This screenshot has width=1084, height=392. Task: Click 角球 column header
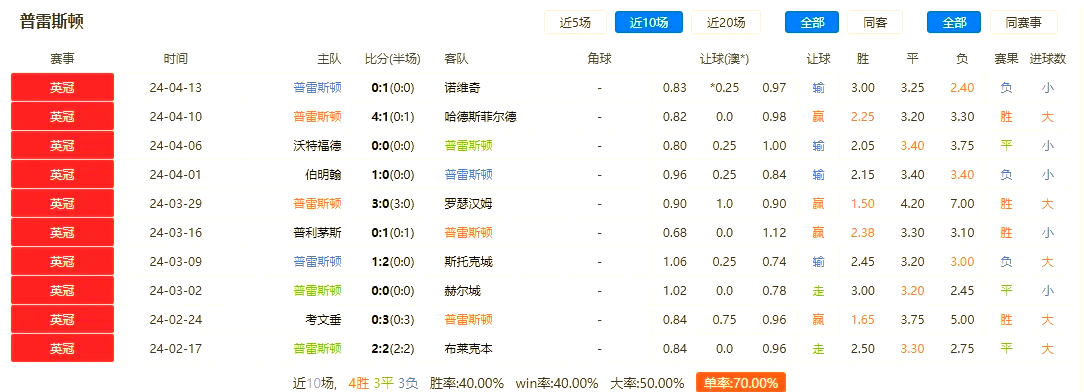point(599,59)
